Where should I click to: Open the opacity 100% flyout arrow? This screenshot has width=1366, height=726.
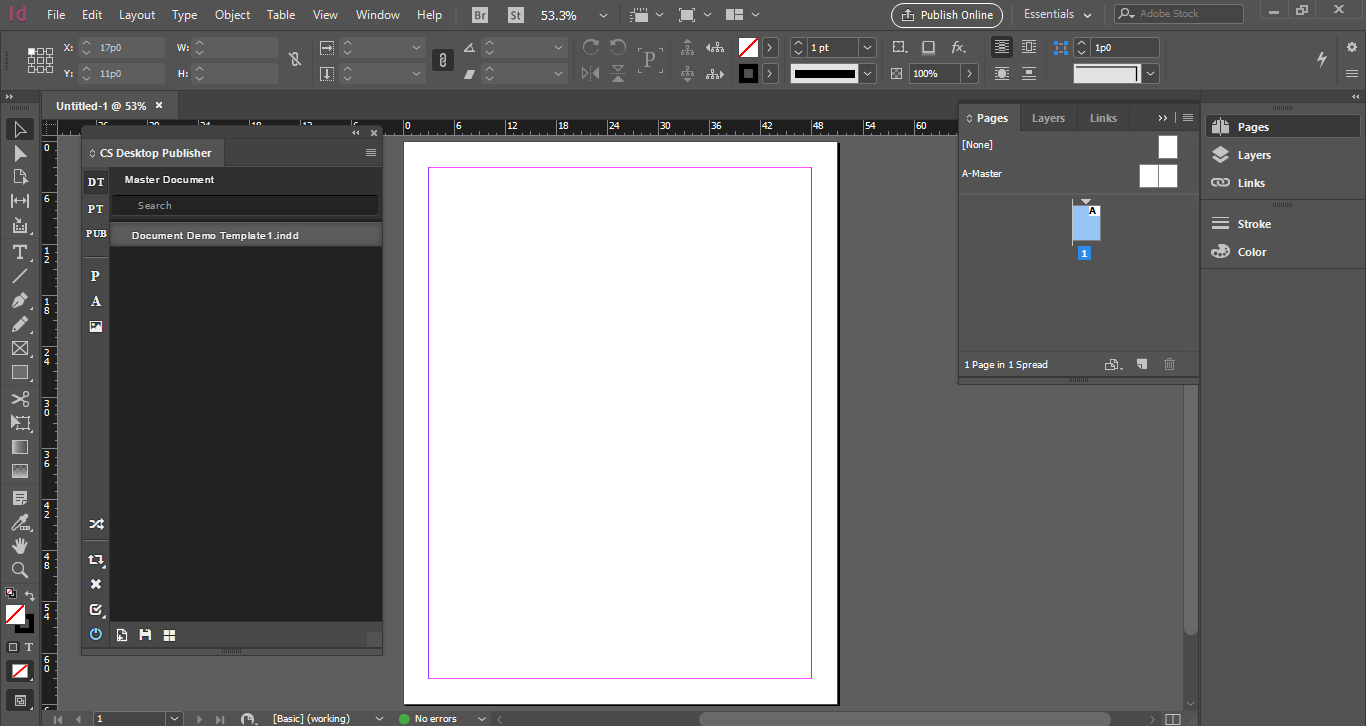tap(970, 74)
